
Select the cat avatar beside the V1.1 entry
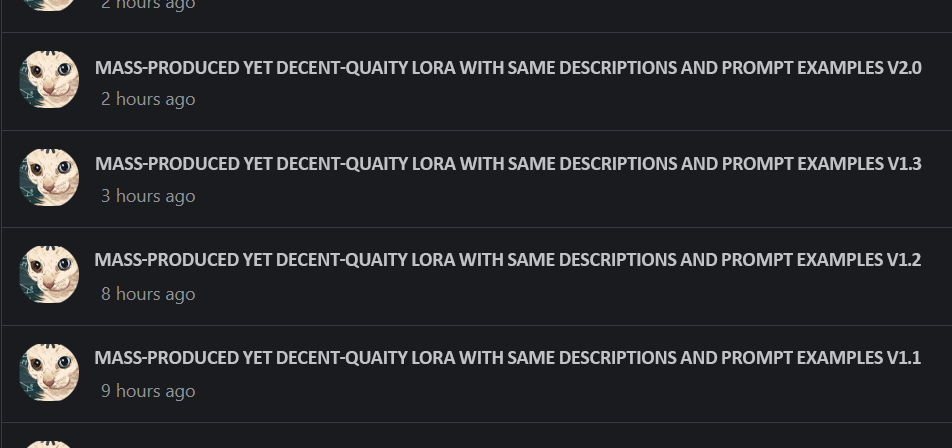[49, 372]
